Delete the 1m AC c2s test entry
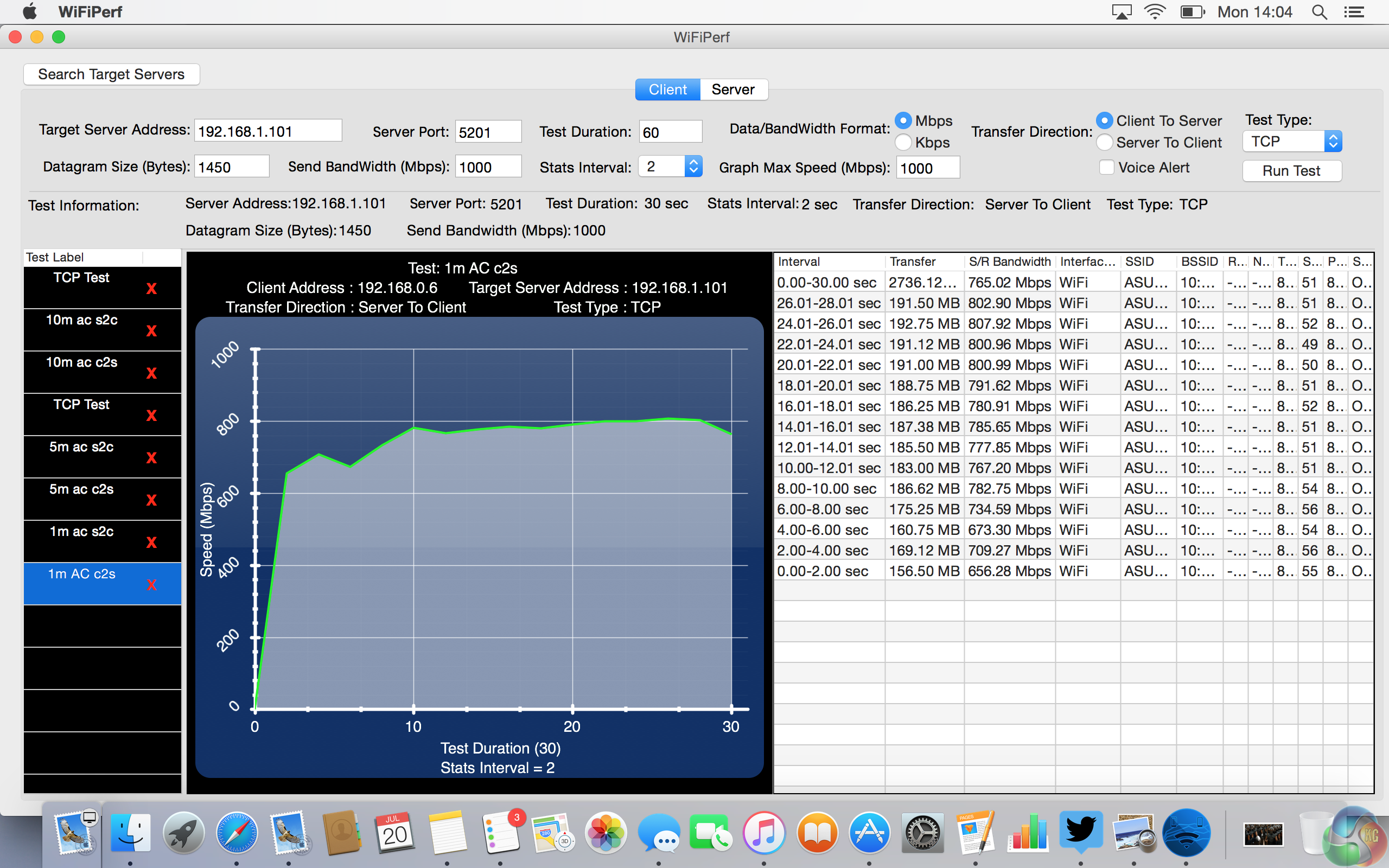 [x=151, y=585]
